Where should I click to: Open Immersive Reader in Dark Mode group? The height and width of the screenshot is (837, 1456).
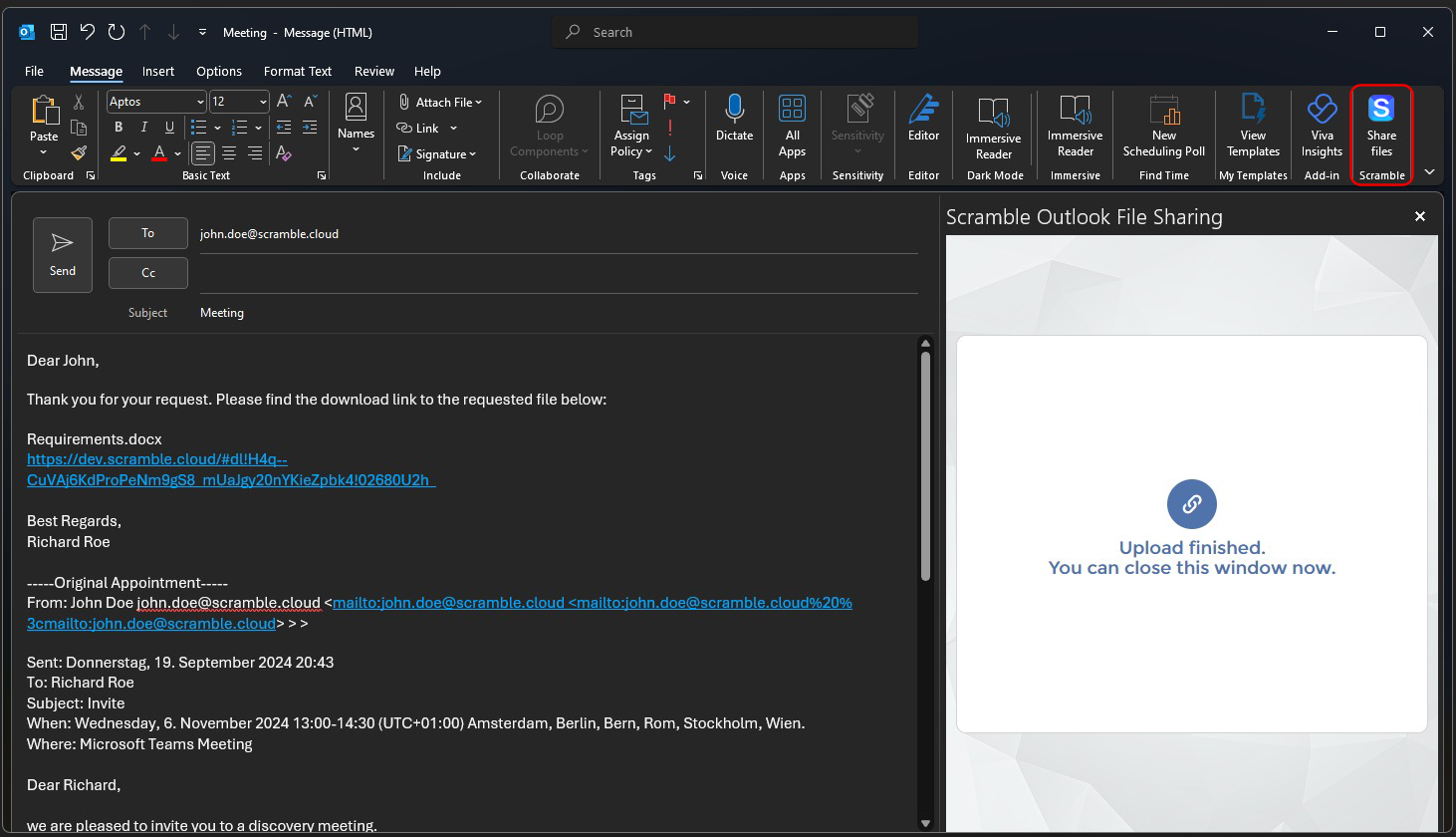(x=993, y=127)
